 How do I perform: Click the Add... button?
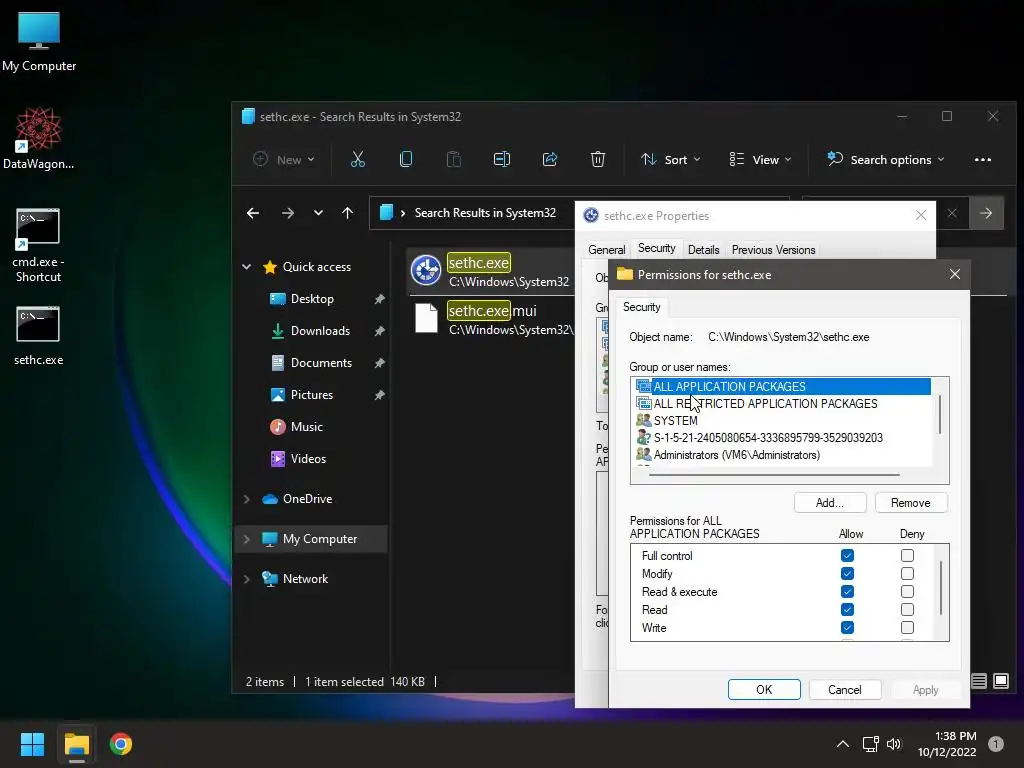(x=830, y=502)
